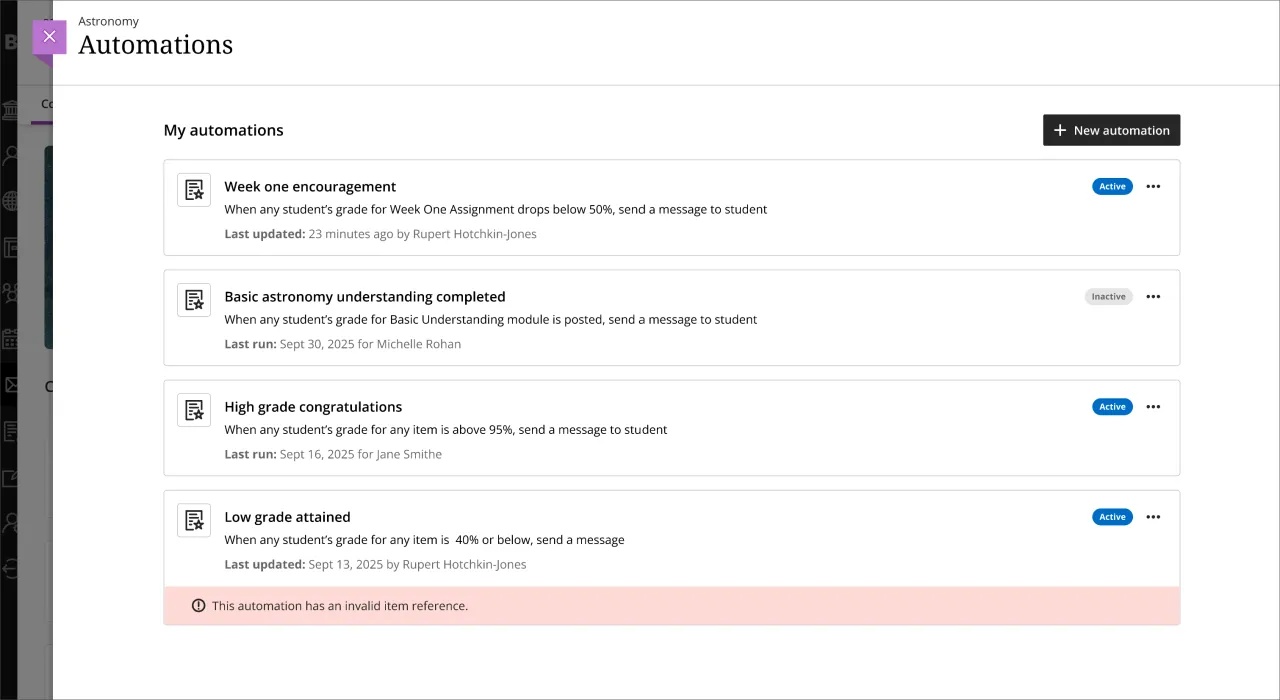Open the Calendar icon in the left sidebar
The image size is (1280, 700).
tap(11, 338)
